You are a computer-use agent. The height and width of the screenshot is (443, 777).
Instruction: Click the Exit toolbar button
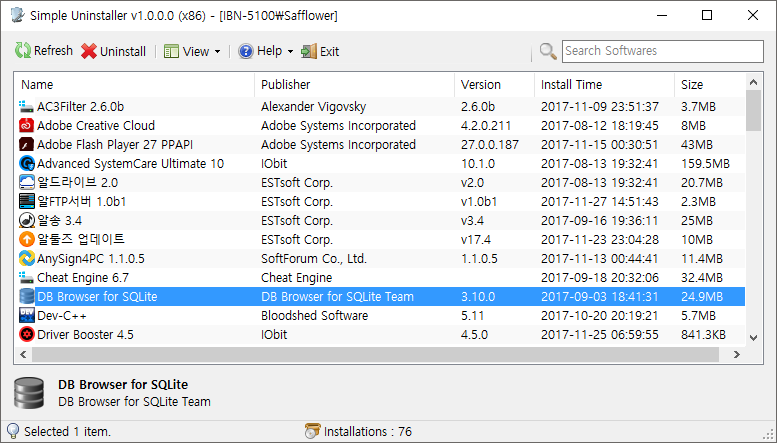coord(320,51)
